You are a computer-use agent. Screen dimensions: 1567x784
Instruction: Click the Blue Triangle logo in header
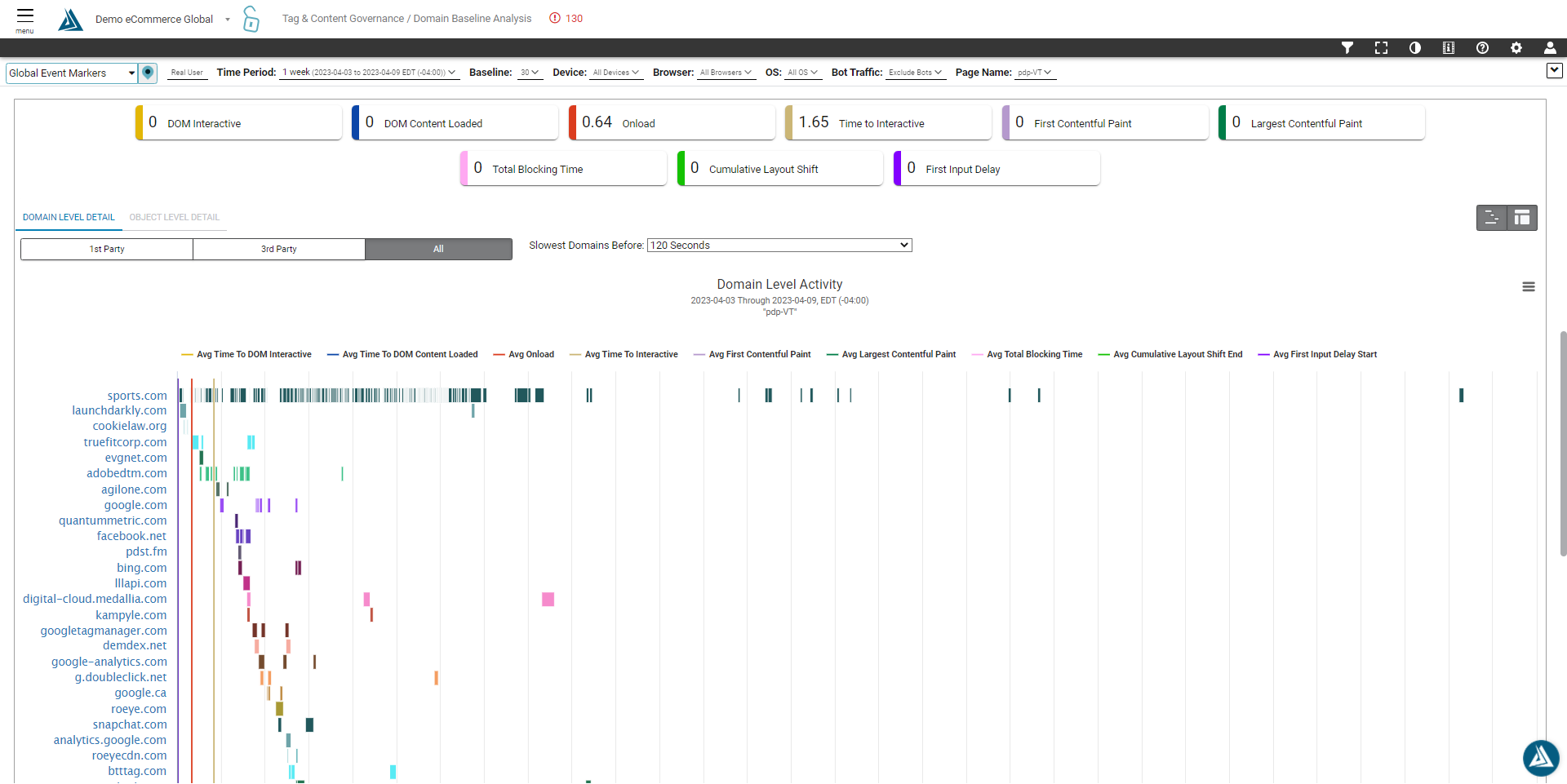click(71, 20)
